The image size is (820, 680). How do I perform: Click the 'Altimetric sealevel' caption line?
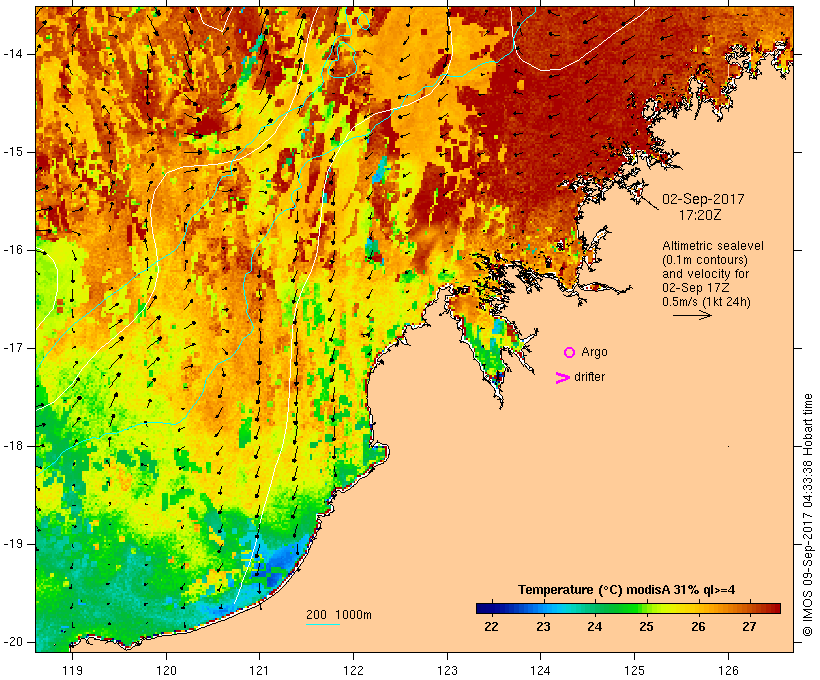(713, 246)
